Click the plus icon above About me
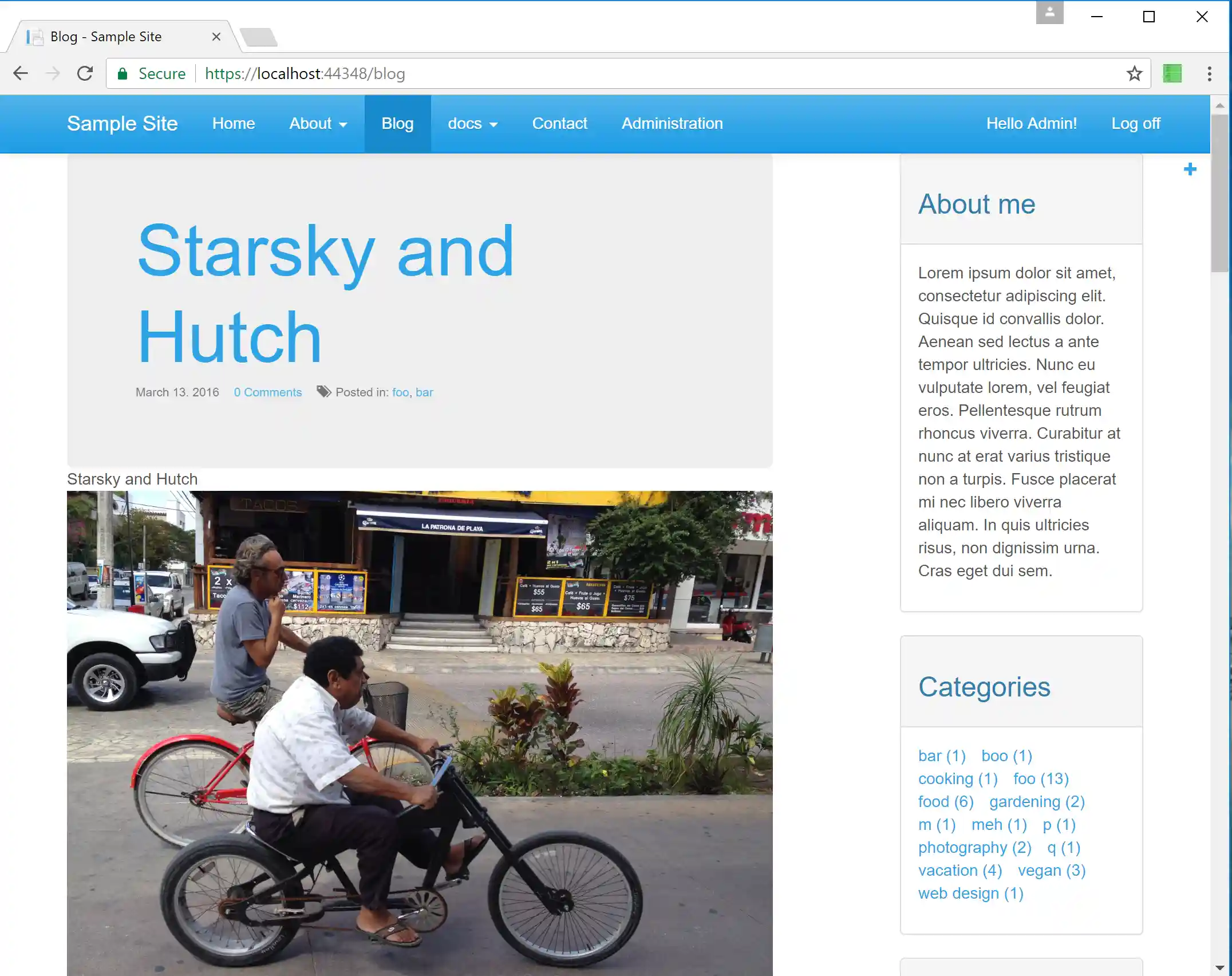Viewport: 1232px width, 976px height. (x=1190, y=169)
